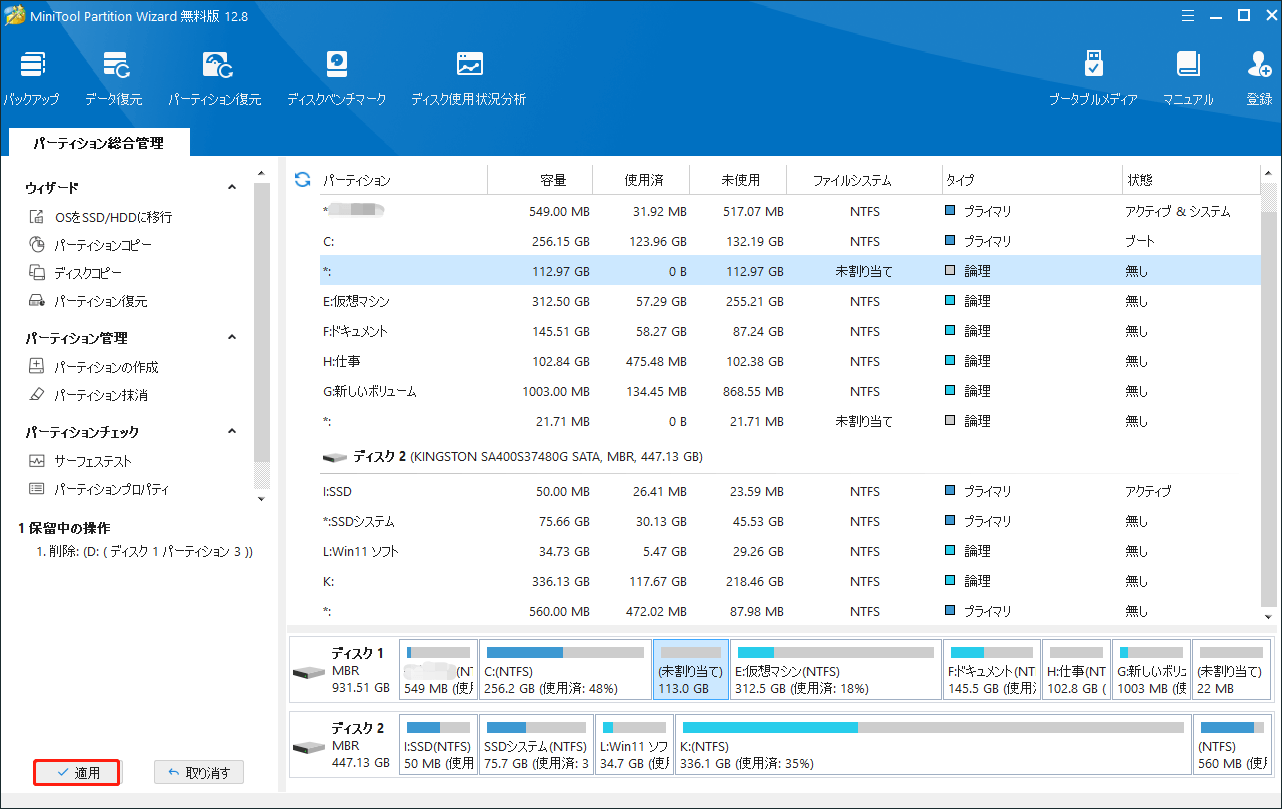Sort by 使用済 column header
This screenshot has width=1282, height=809.
click(x=641, y=180)
